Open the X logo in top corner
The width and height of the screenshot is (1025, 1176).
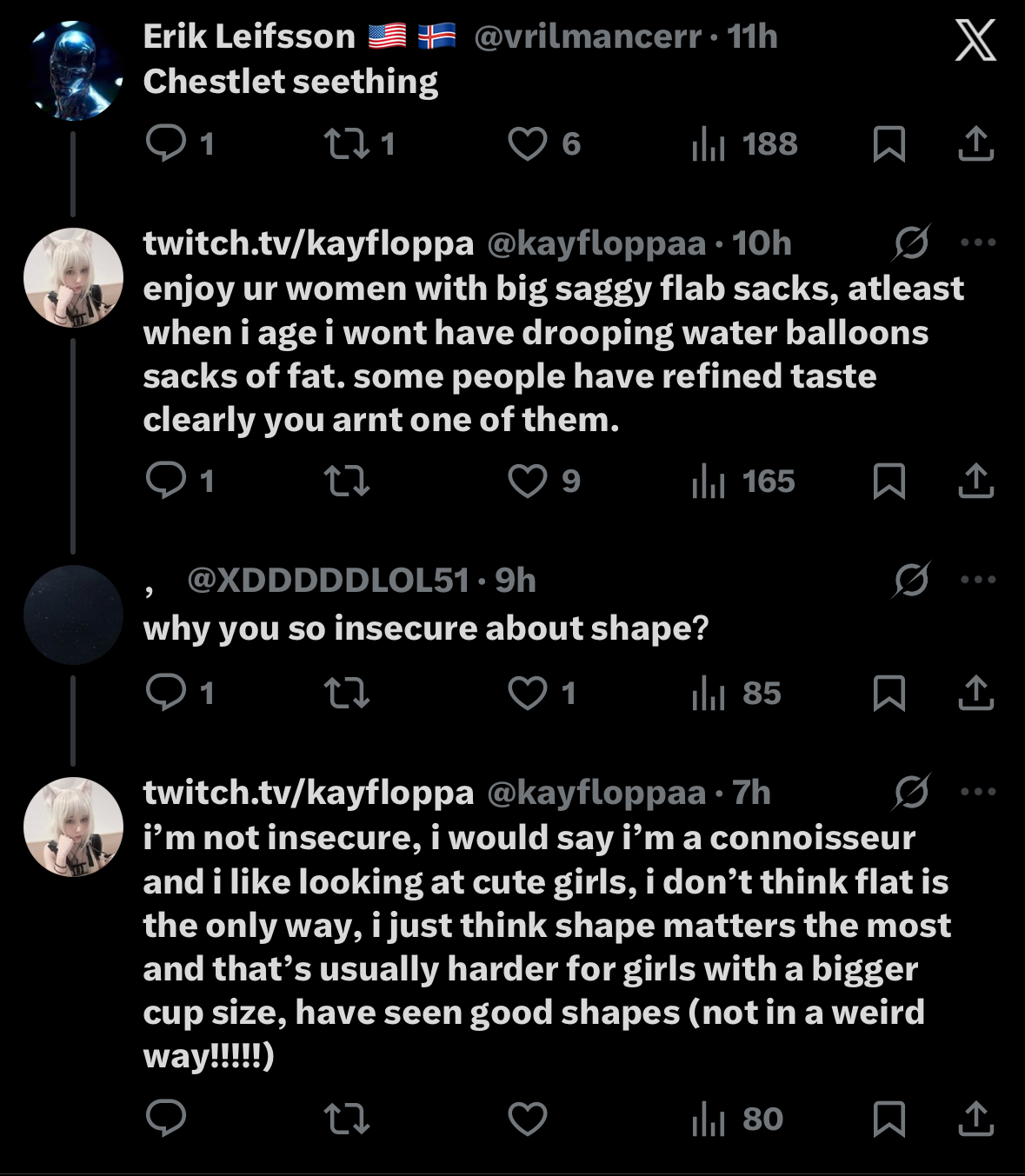click(975, 41)
